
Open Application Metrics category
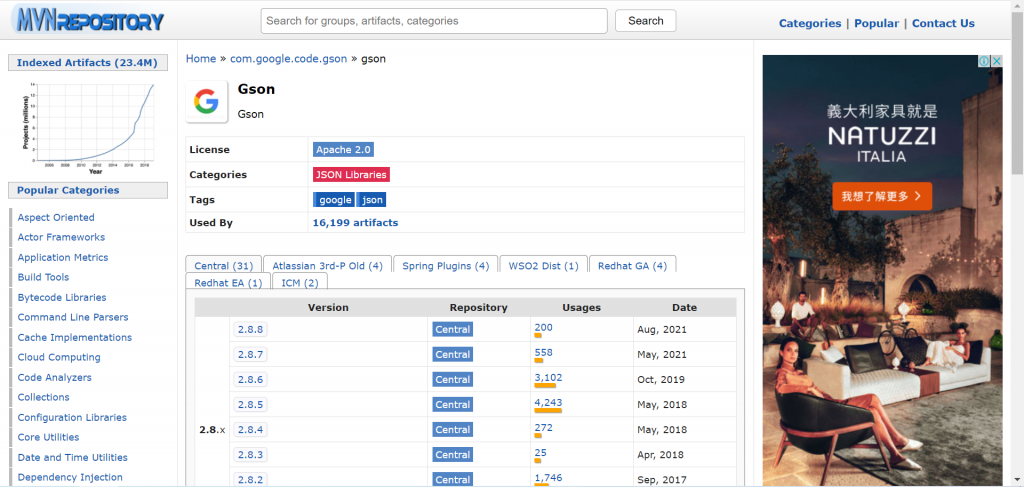point(63,257)
